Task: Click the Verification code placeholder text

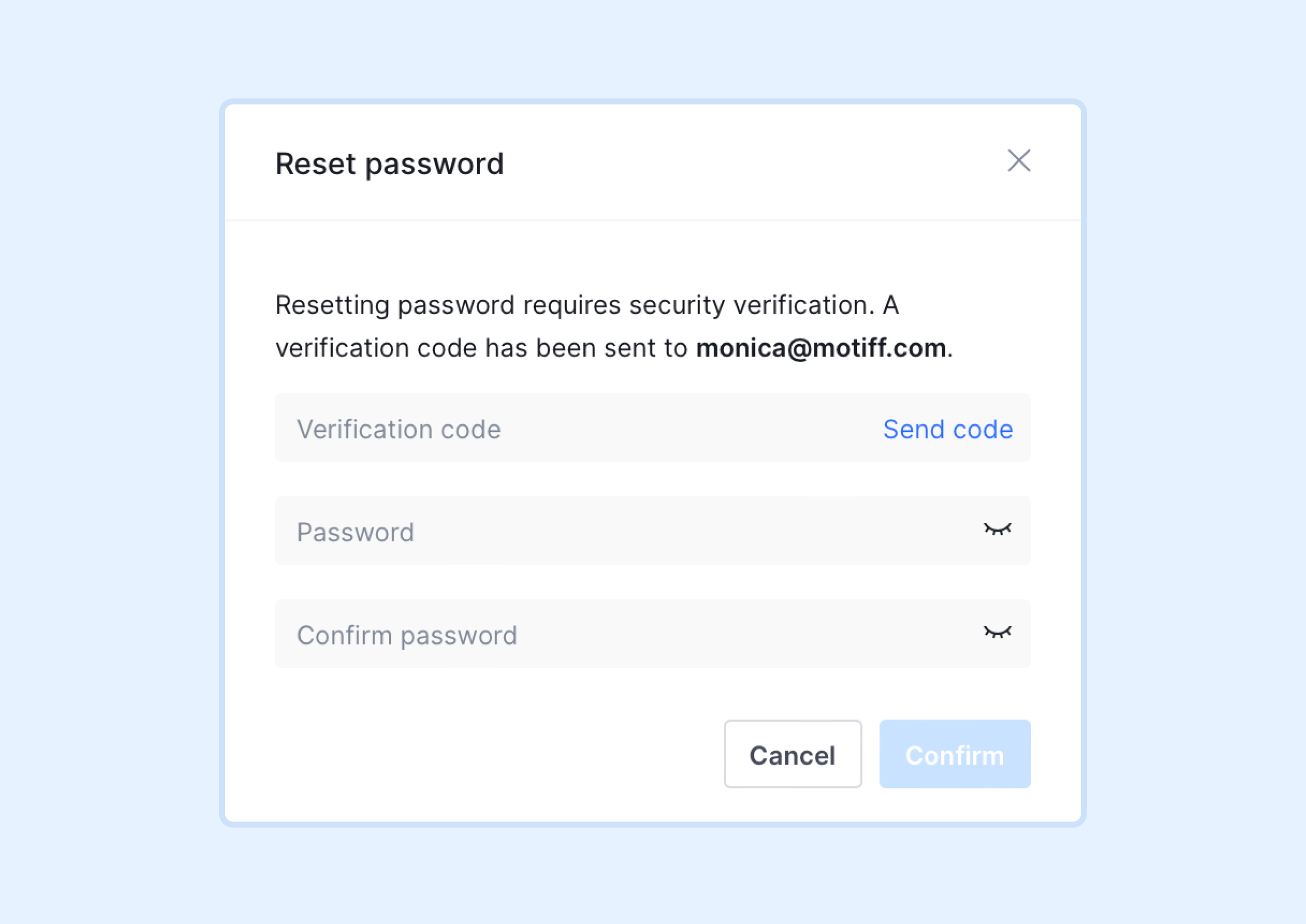Action: click(x=399, y=429)
